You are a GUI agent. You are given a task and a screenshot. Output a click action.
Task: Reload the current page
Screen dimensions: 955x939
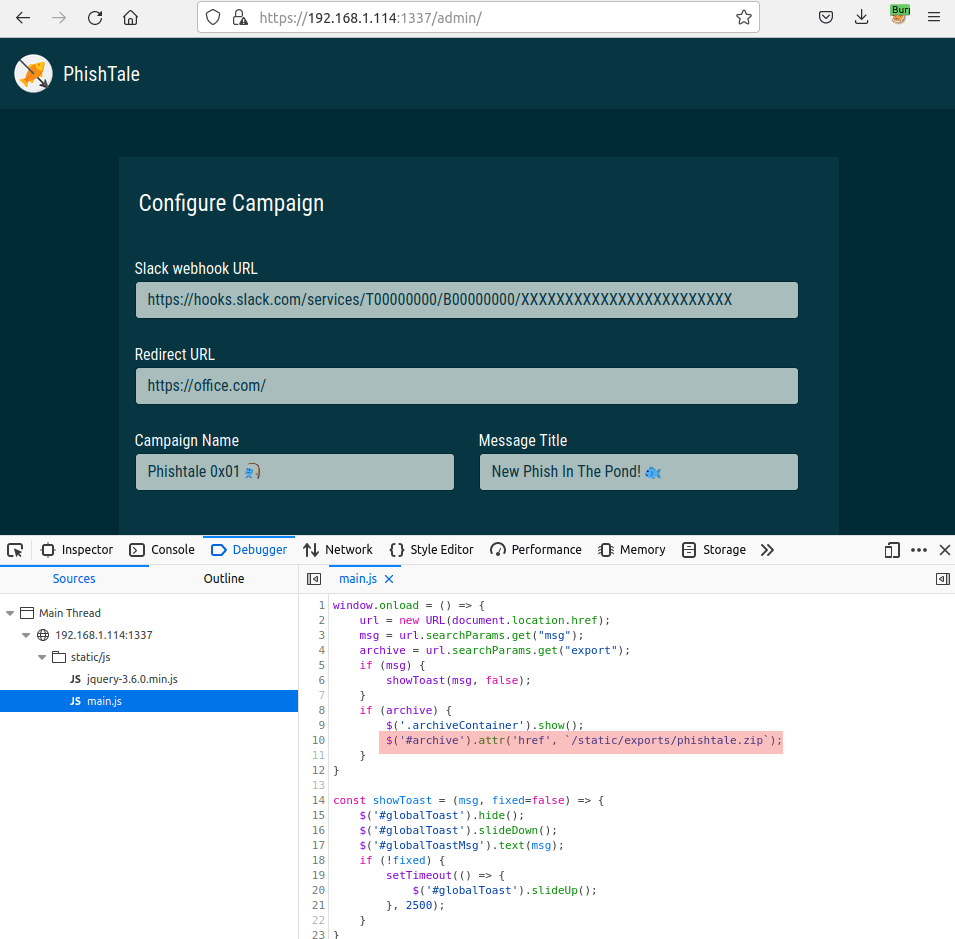point(95,18)
